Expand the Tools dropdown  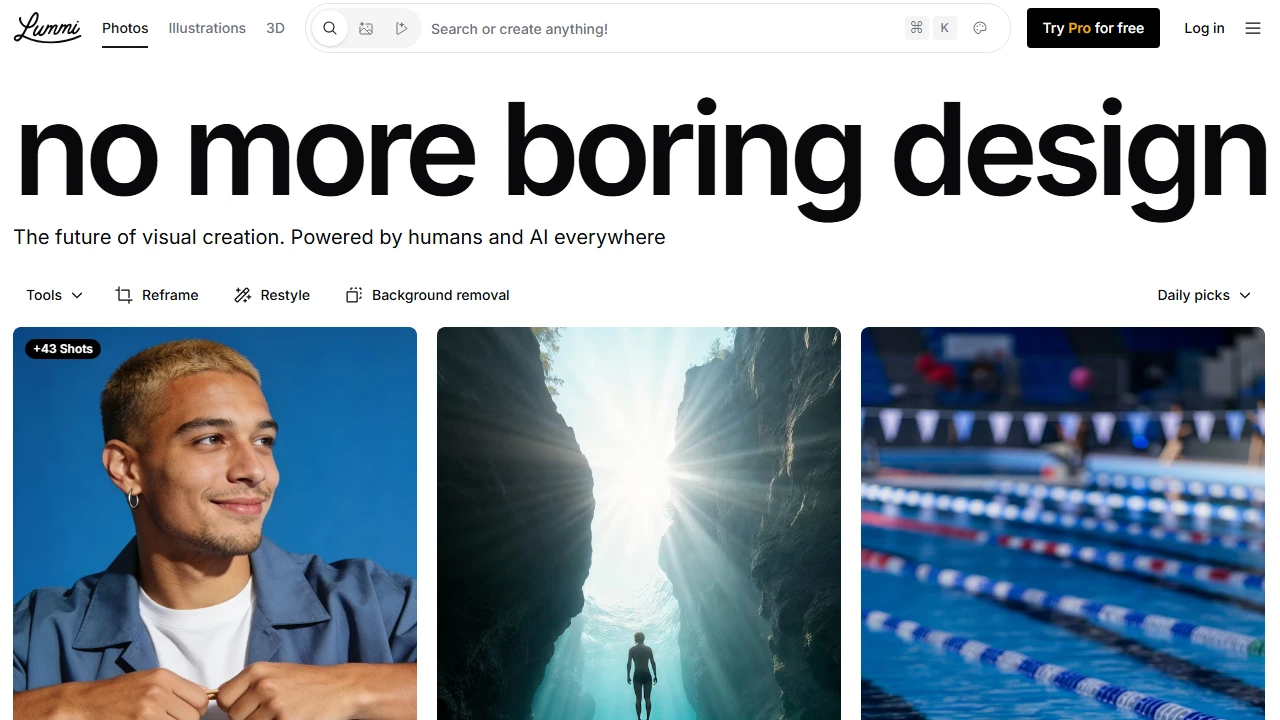(55, 295)
